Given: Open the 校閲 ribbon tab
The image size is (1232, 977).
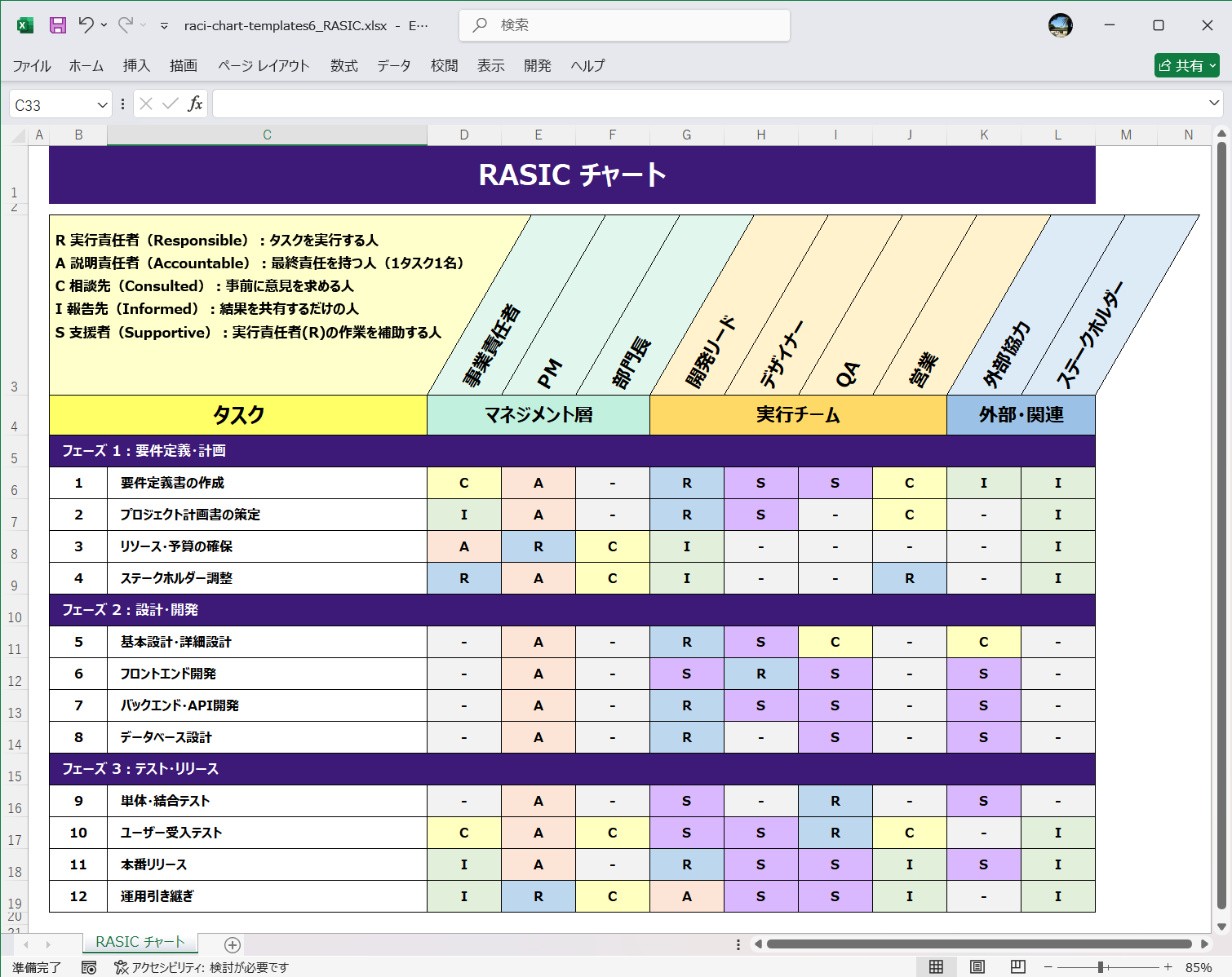Looking at the screenshot, I should point(445,66).
